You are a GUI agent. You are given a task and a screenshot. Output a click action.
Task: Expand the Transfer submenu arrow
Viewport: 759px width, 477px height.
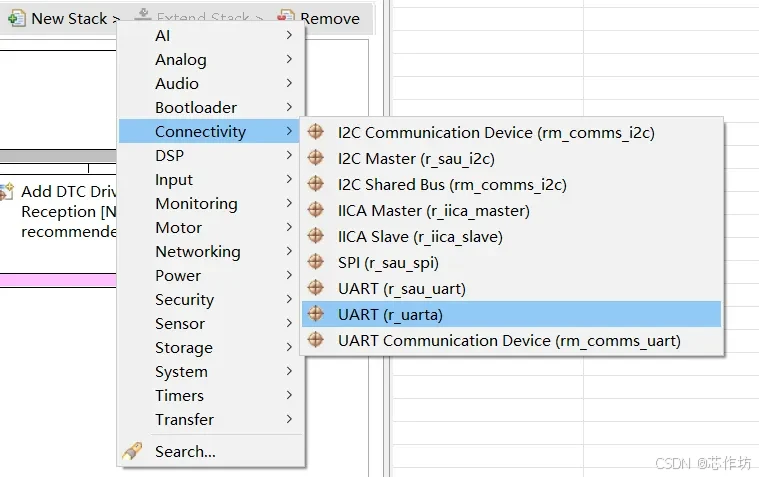coord(289,419)
